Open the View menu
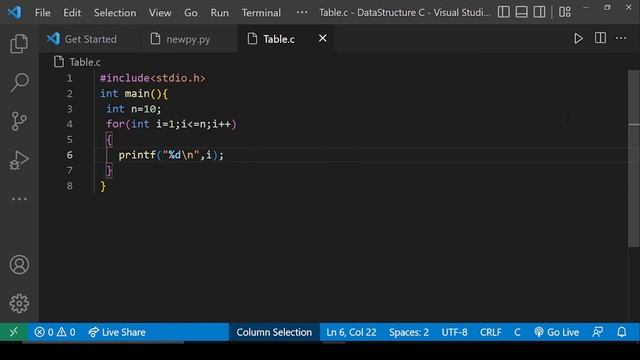 coord(160,13)
